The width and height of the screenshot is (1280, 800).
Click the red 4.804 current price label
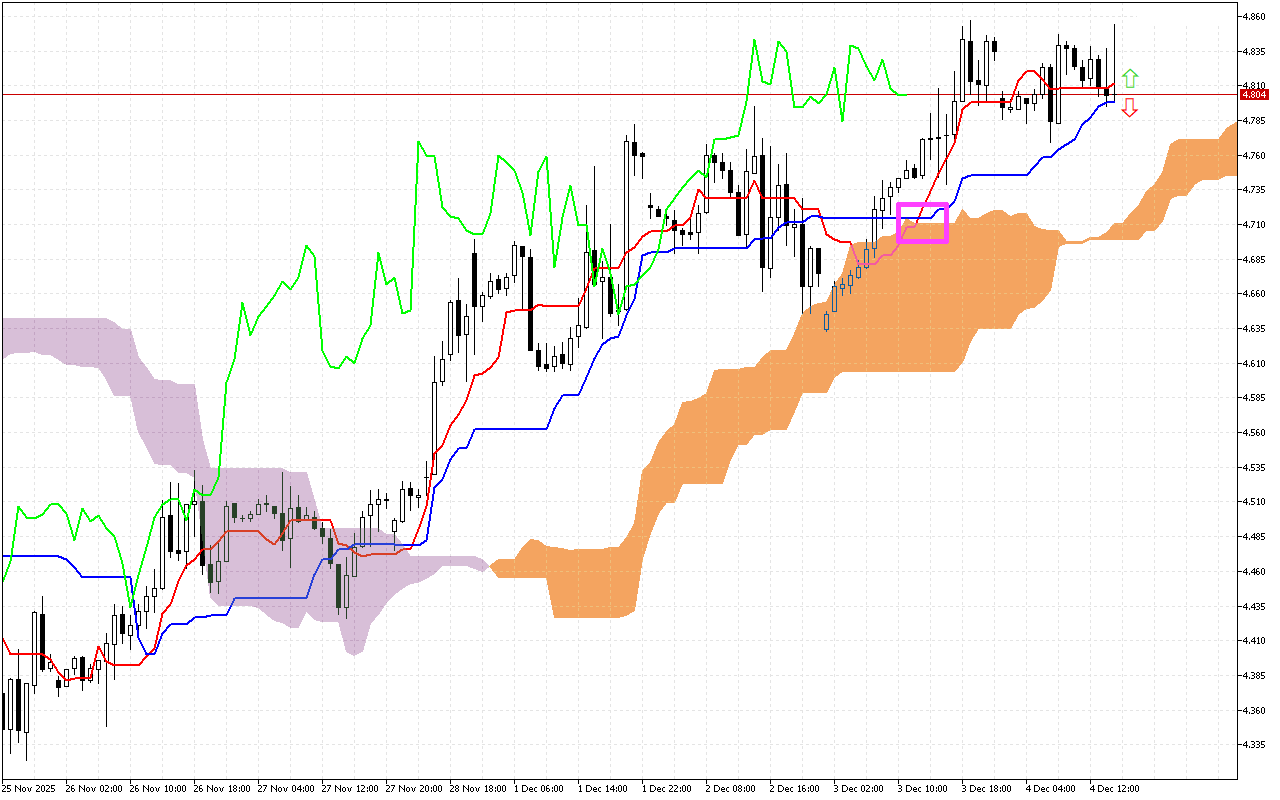pos(1253,95)
